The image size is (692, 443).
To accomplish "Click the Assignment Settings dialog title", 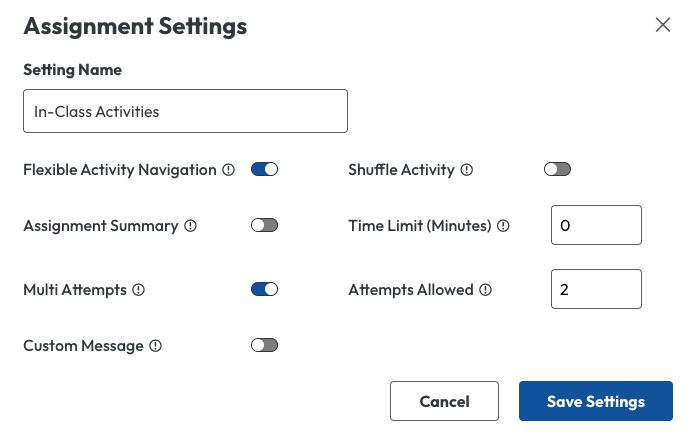I will (x=135, y=27).
